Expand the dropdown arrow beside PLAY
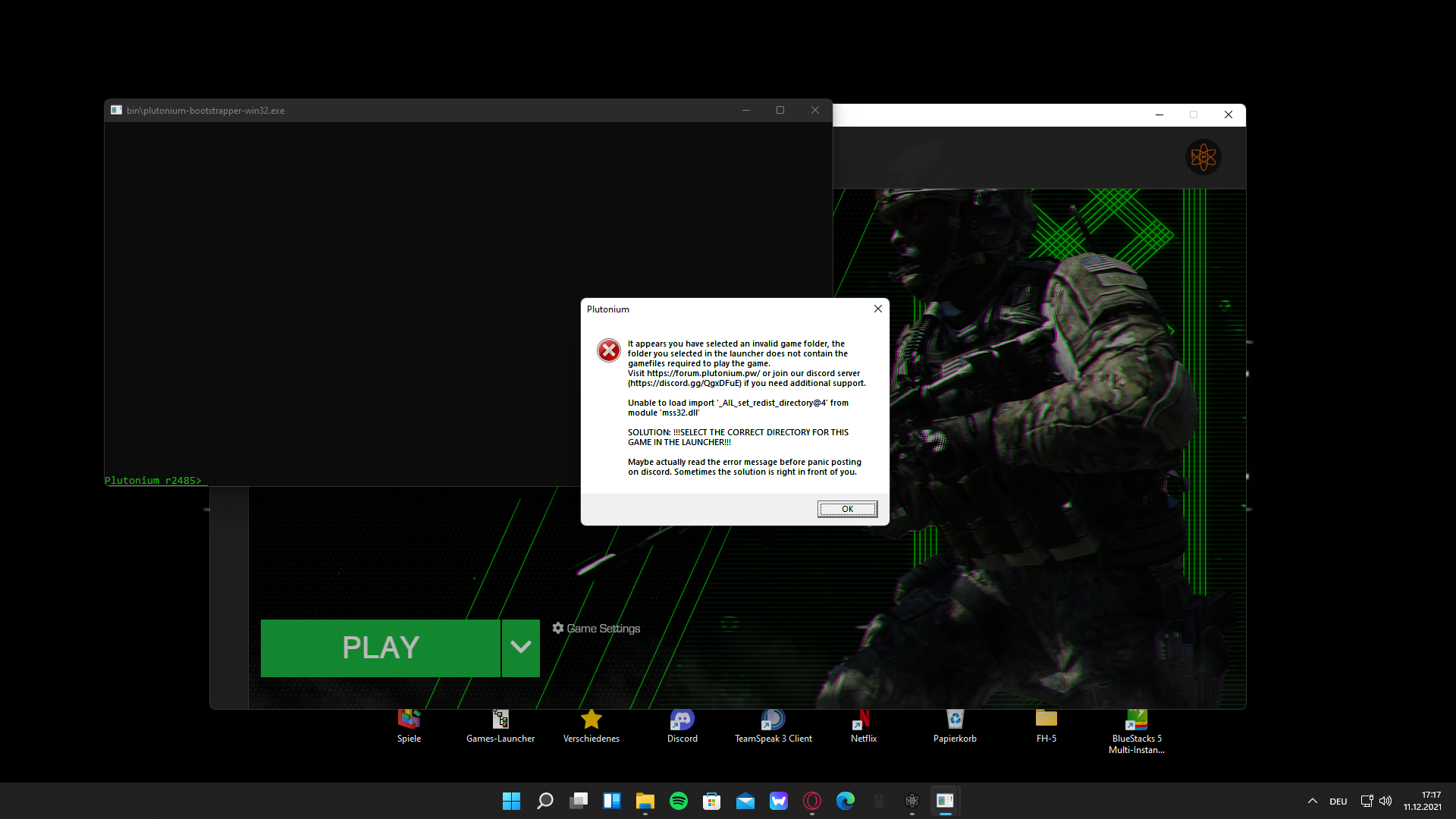Image resolution: width=1456 pixels, height=819 pixels. click(x=521, y=648)
